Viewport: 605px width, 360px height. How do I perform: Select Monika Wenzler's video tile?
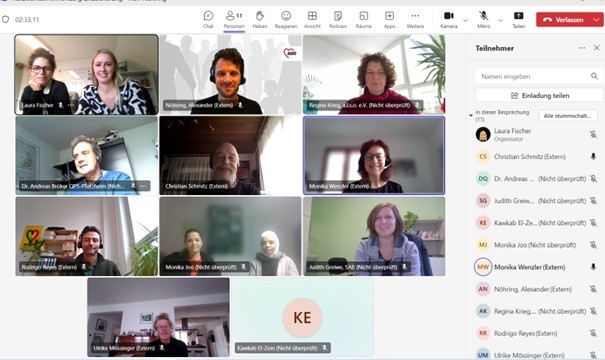tap(374, 155)
